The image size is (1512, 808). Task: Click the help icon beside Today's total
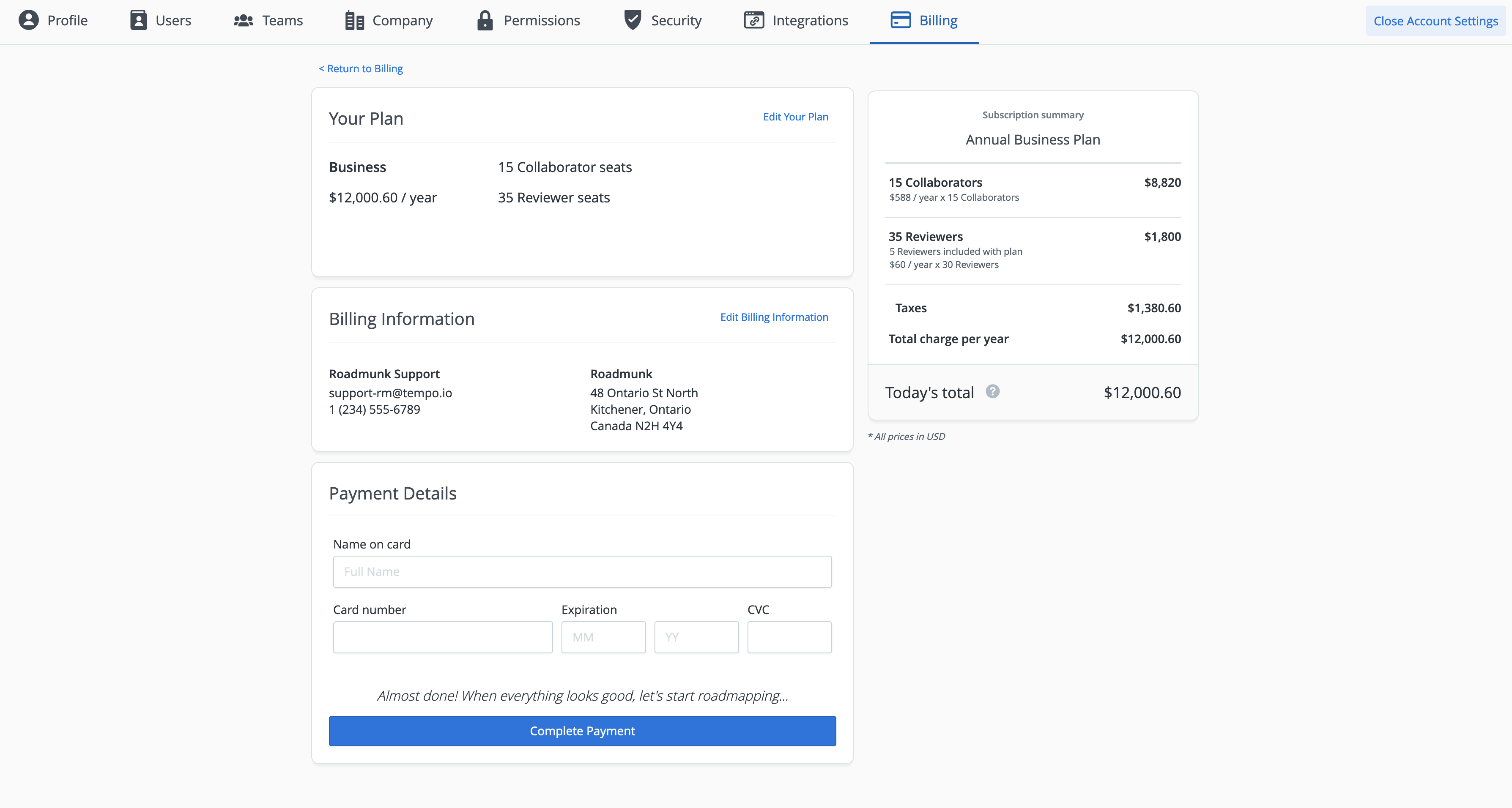tap(992, 391)
